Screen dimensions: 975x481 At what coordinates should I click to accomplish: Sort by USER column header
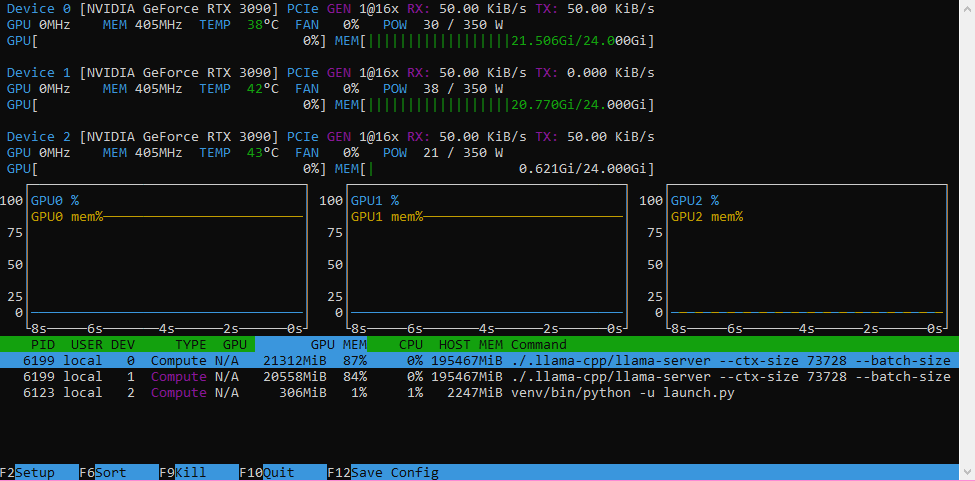pos(86,344)
